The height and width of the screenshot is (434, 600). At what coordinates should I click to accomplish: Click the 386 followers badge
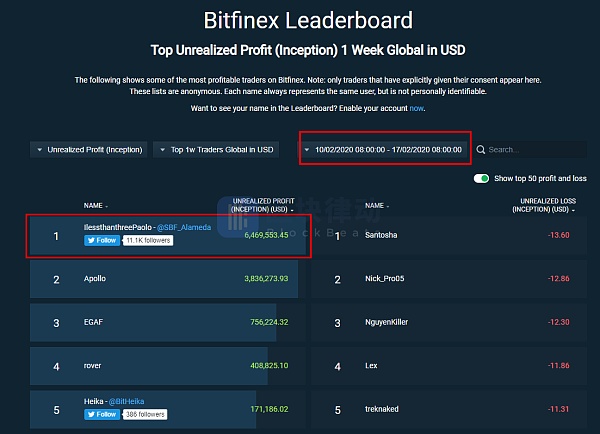coord(145,414)
